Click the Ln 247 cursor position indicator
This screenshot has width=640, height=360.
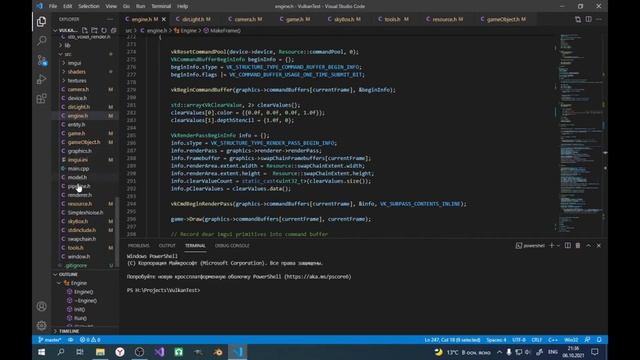point(452,340)
